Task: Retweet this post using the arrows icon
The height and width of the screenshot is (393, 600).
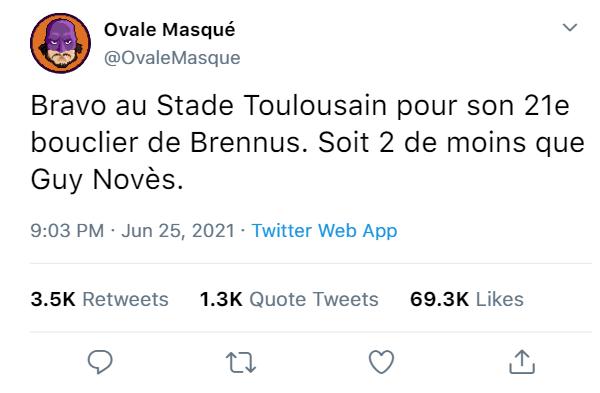Action: point(241,362)
